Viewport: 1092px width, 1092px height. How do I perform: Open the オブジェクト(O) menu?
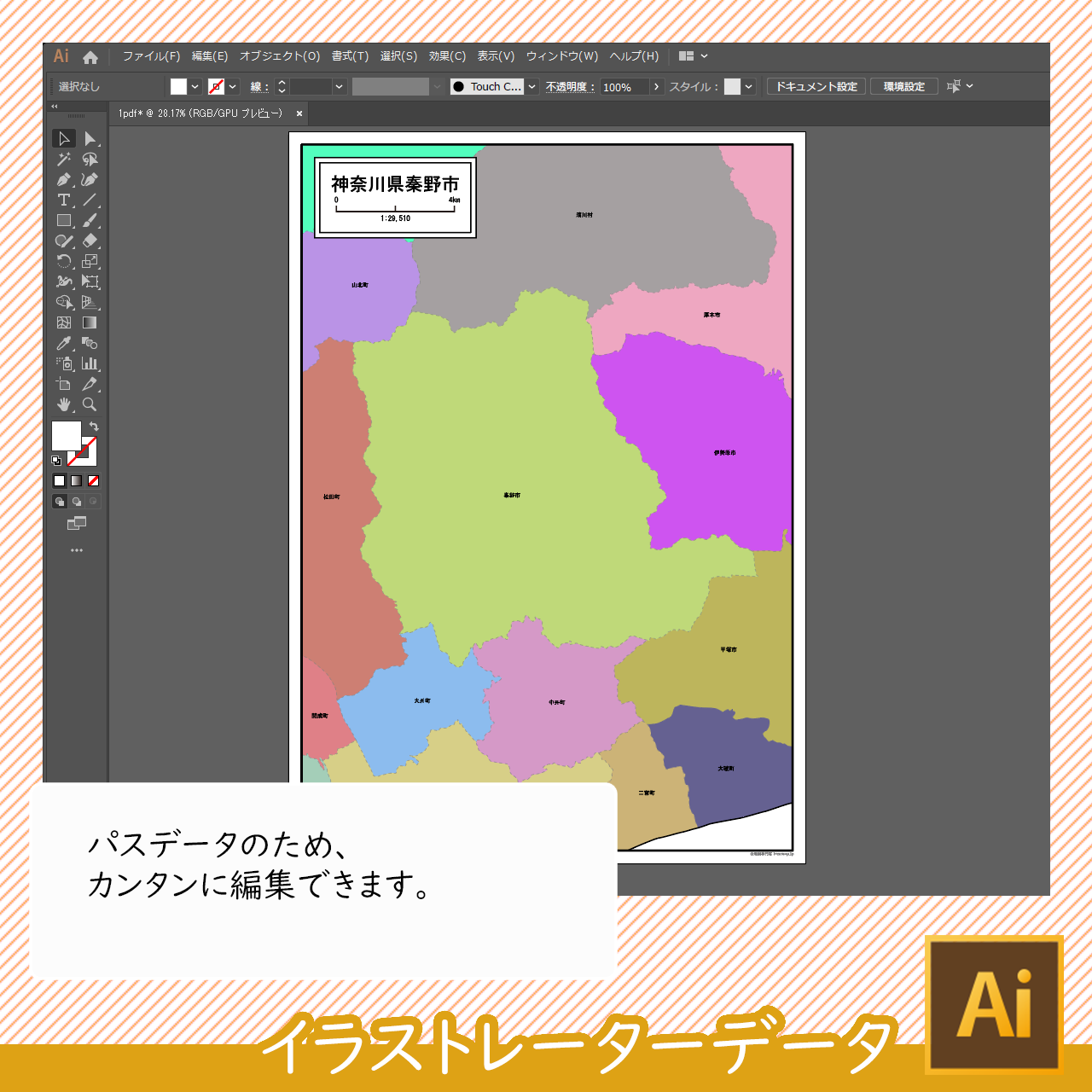(x=280, y=56)
